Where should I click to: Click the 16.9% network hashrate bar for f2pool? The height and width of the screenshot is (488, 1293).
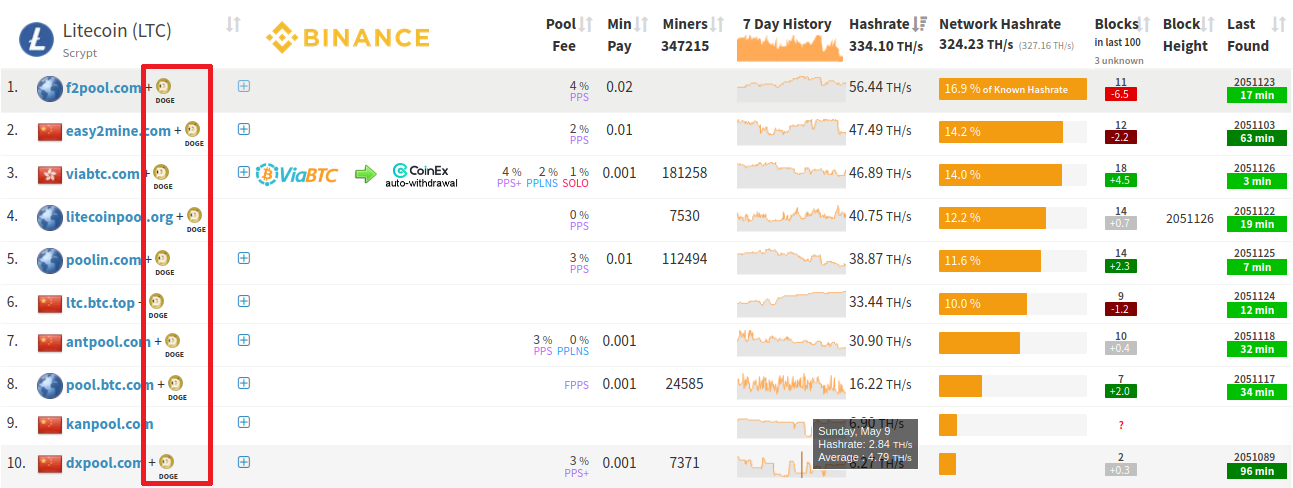(x=1012, y=89)
